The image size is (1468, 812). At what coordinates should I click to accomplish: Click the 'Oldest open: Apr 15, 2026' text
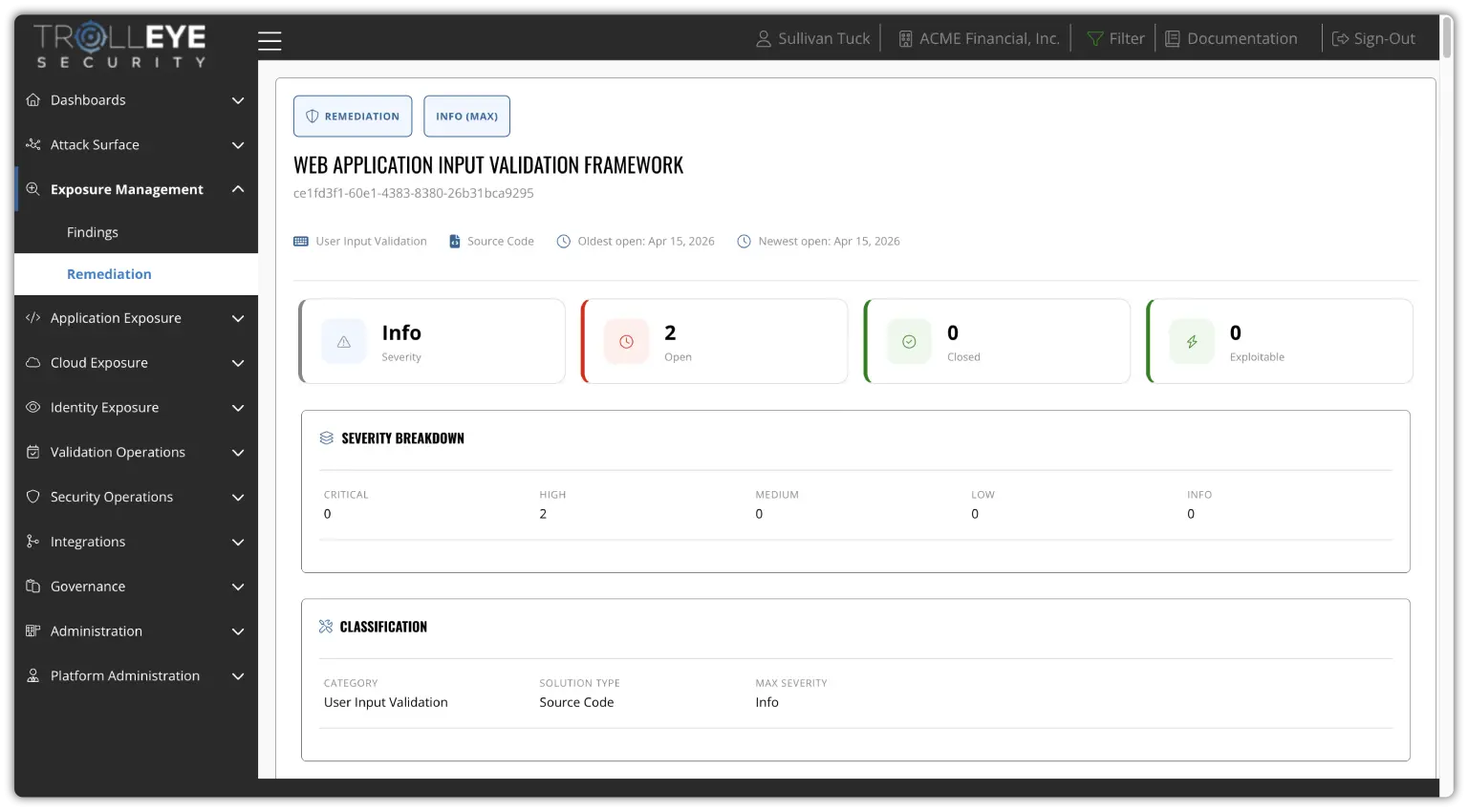coord(646,242)
